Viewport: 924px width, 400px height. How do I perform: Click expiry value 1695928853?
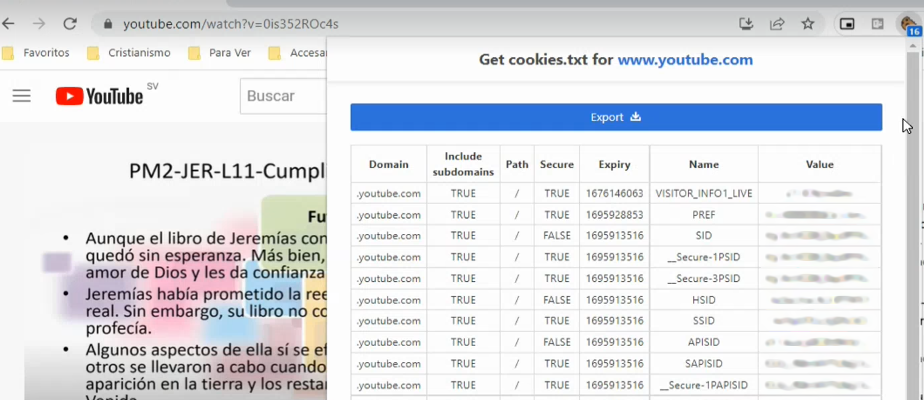click(615, 215)
